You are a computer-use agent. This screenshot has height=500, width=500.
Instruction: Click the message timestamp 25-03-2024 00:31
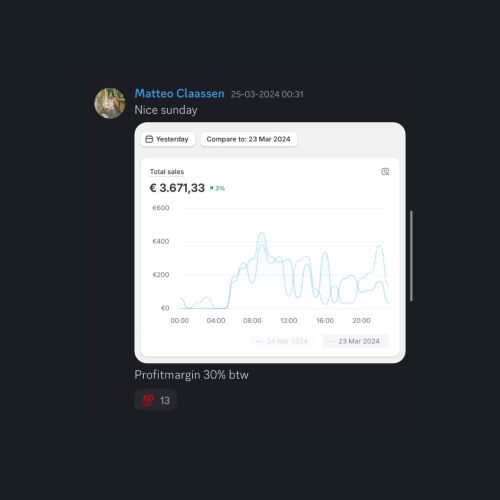coord(267,94)
